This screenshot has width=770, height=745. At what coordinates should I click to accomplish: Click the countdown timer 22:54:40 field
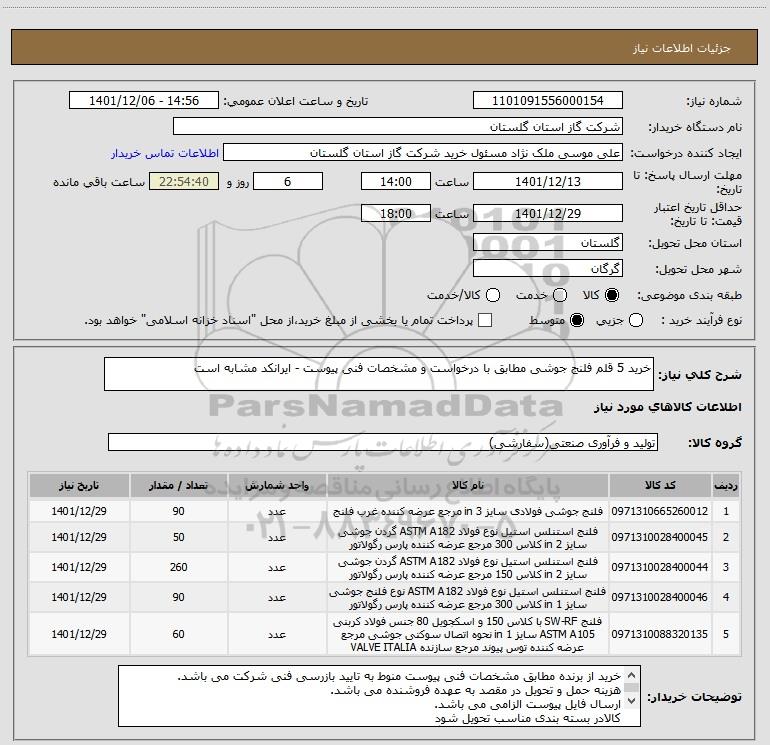click(184, 182)
